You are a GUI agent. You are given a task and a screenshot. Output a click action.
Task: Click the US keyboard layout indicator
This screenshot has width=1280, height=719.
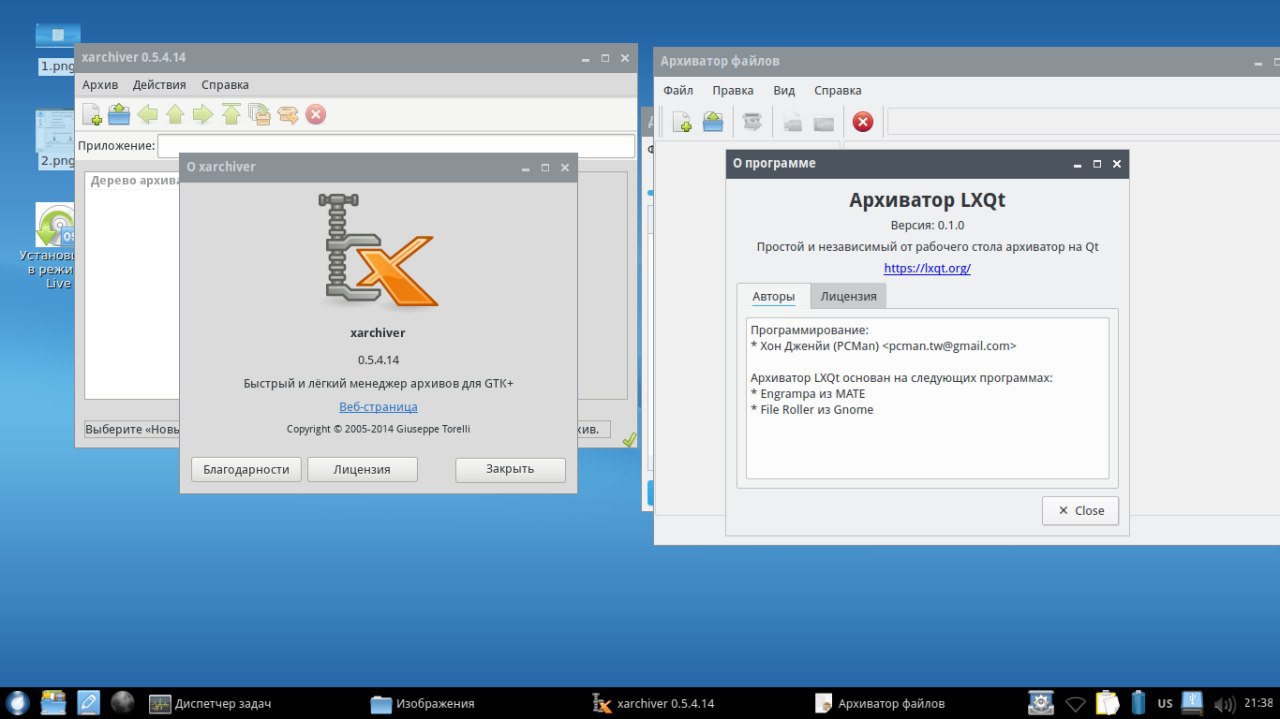click(1165, 703)
